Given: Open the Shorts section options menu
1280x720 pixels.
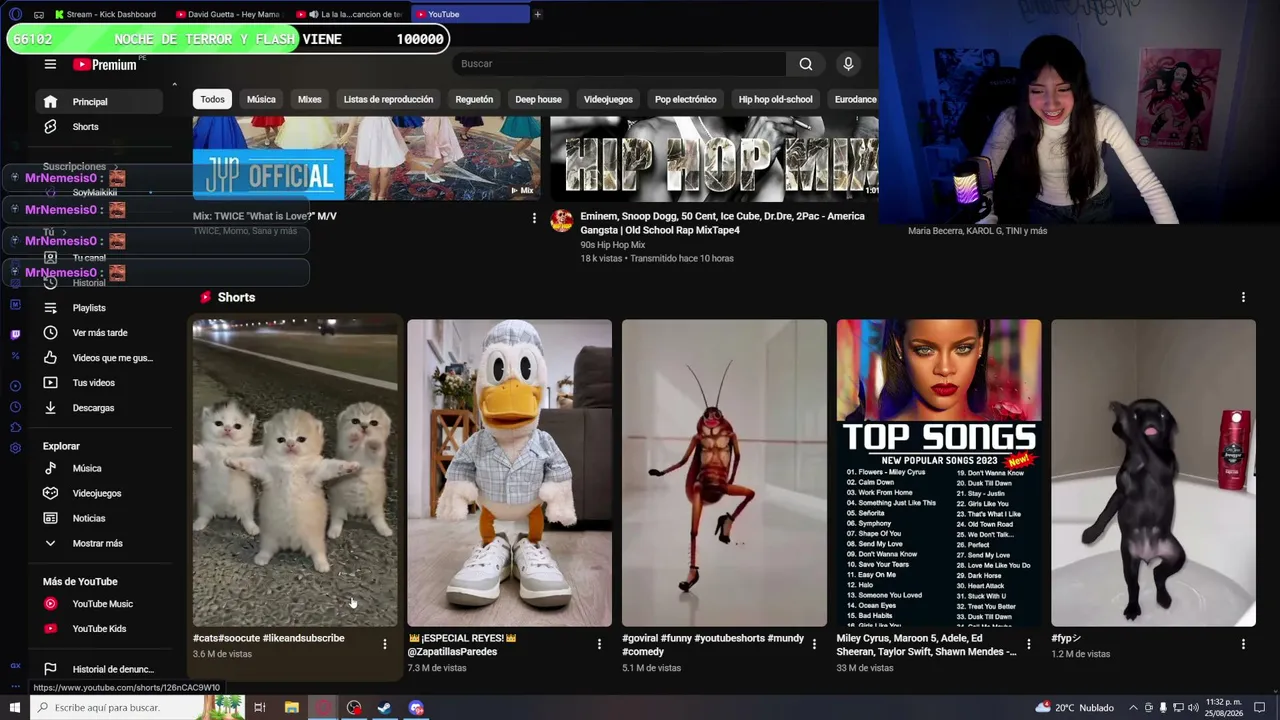Looking at the screenshot, I should [1243, 297].
